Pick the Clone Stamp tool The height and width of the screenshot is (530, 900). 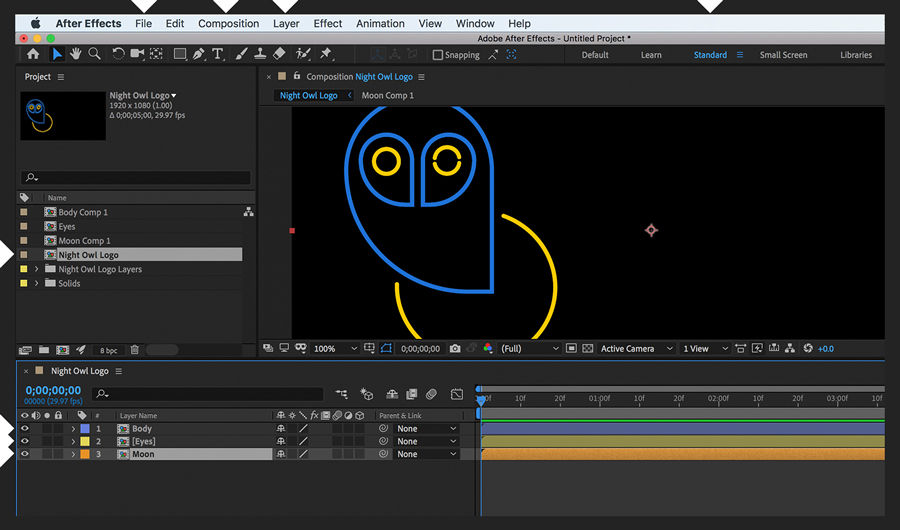(259, 54)
